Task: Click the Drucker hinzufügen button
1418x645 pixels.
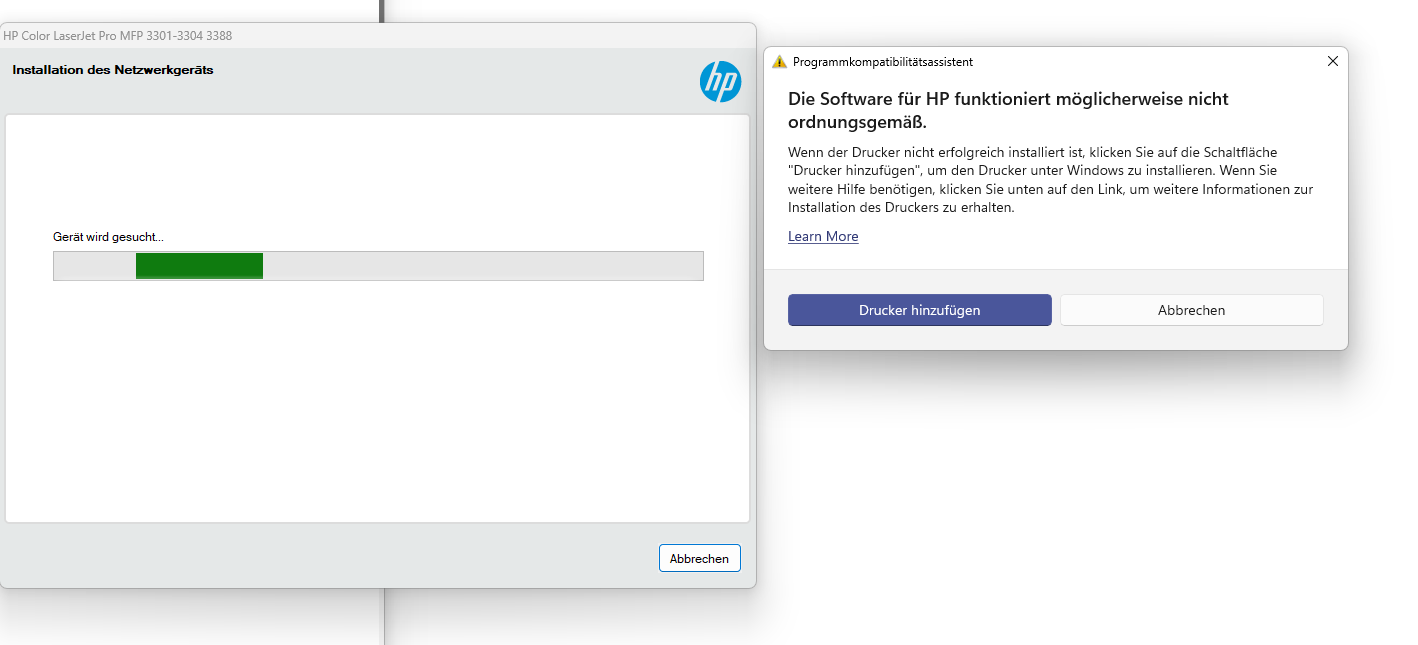Action: [x=919, y=310]
